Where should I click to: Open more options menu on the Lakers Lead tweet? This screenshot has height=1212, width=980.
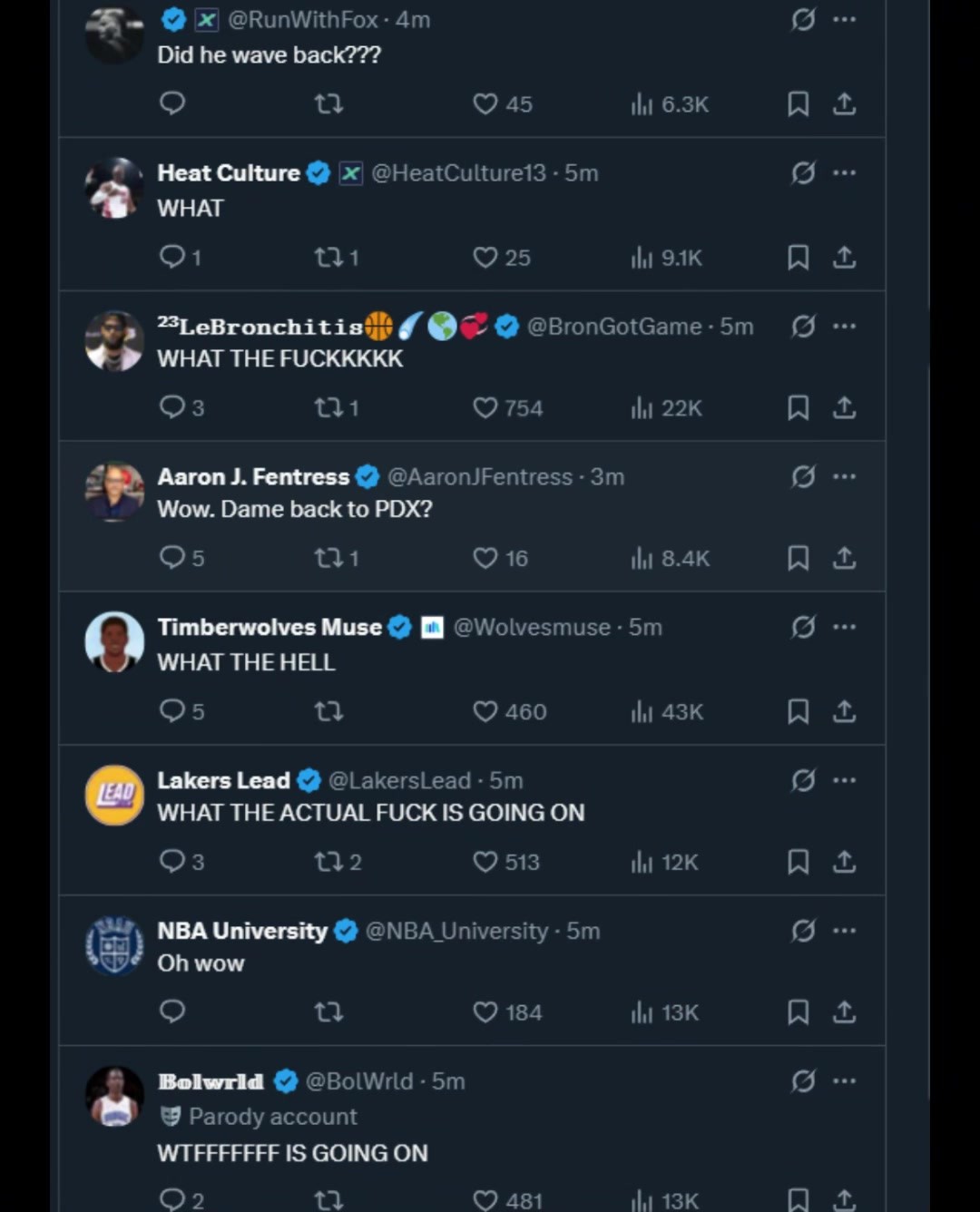[x=844, y=780]
